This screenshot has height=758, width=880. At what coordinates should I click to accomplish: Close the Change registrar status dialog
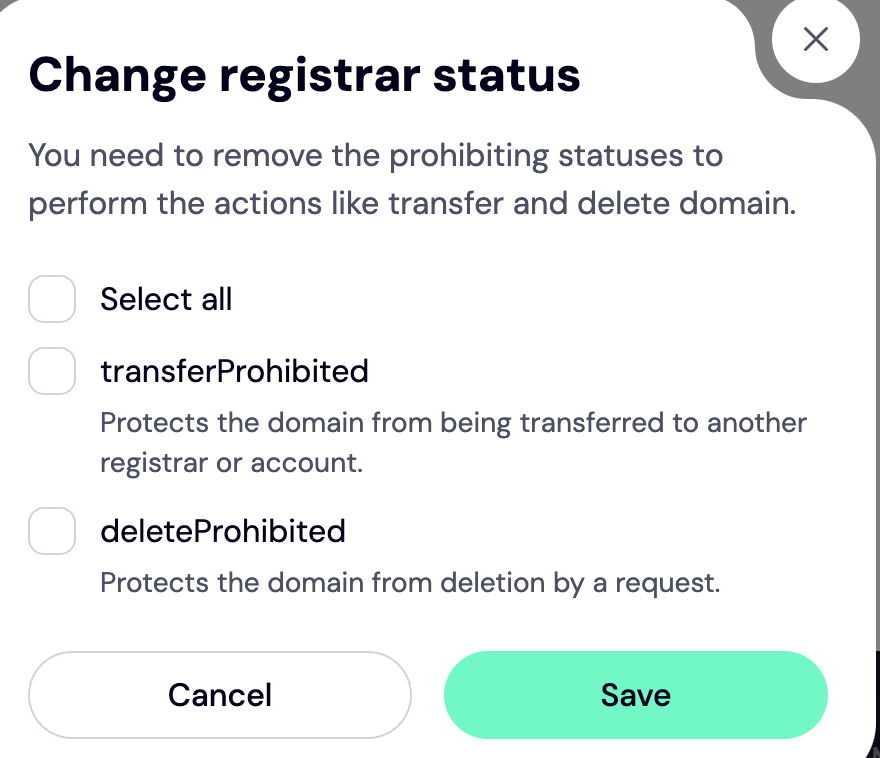[816, 39]
